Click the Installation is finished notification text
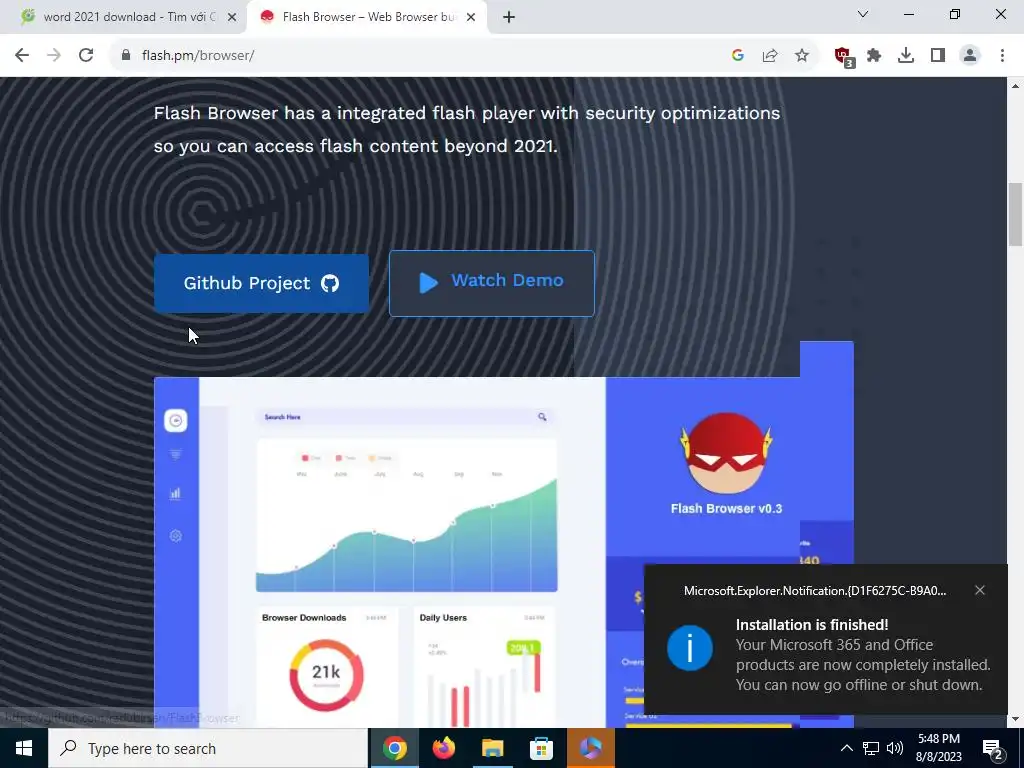This screenshot has width=1024, height=768. pos(812,624)
